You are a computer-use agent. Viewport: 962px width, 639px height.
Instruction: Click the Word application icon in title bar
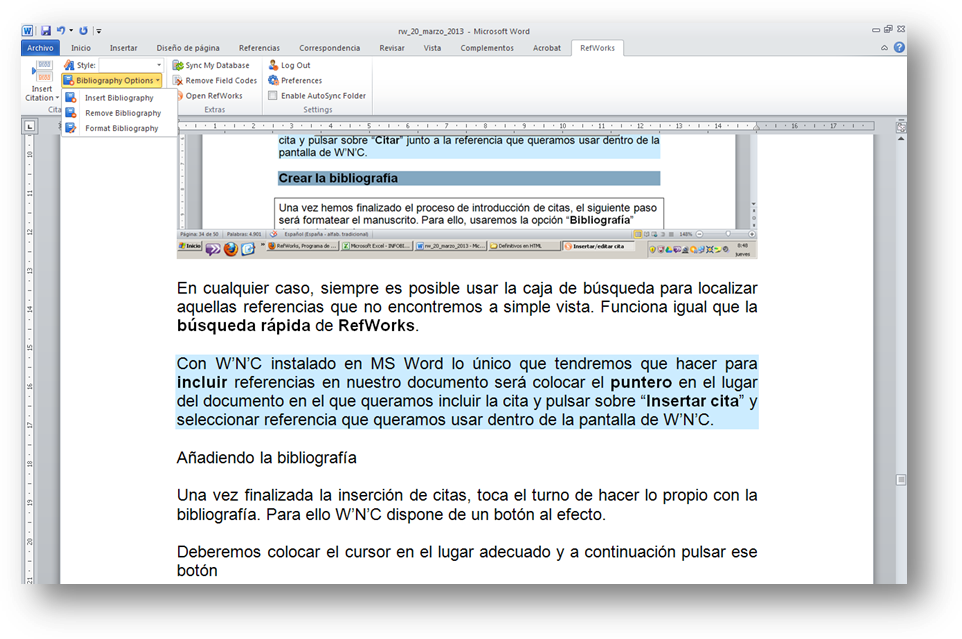pos(28,31)
